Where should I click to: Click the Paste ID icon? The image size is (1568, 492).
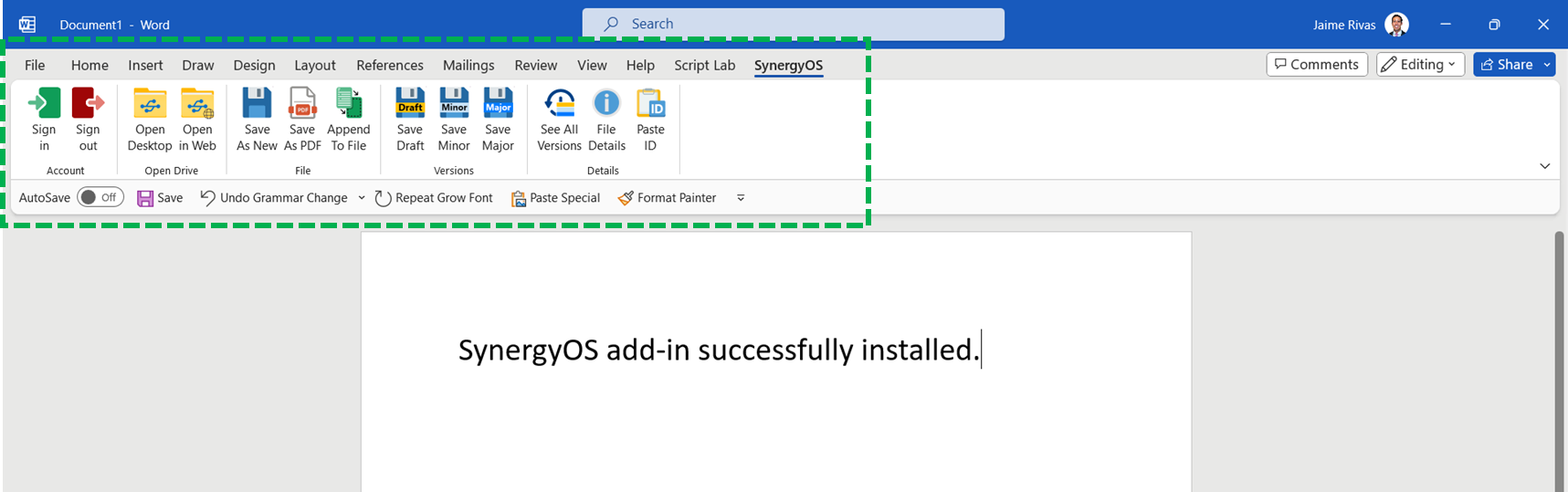(650, 103)
